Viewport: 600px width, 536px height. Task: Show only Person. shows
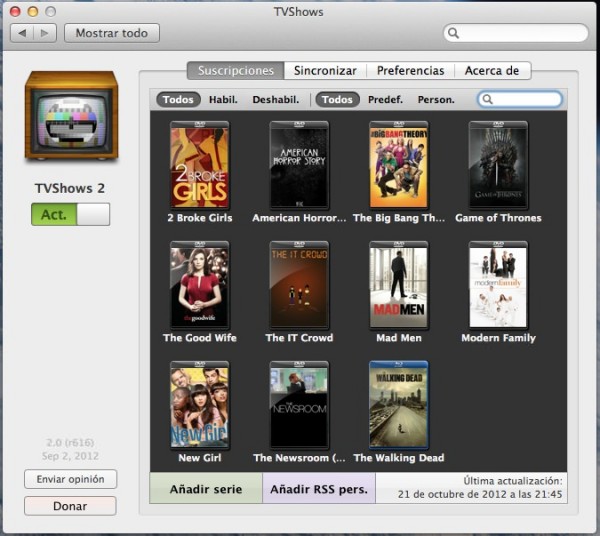click(x=436, y=100)
